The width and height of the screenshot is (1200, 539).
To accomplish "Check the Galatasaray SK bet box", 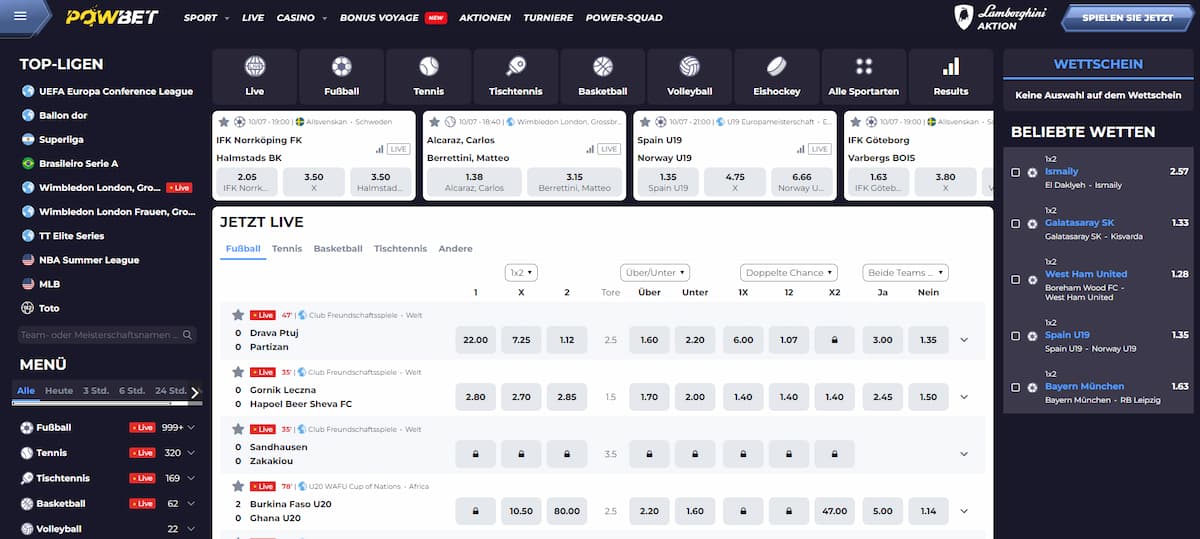I will tap(1016, 223).
